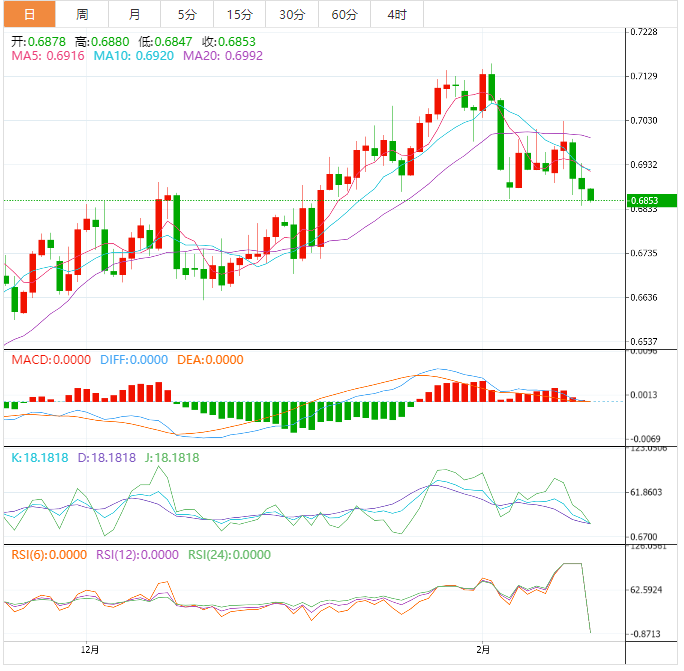Select the 日 (daily) chart tab
This screenshot has width=684, height=671.
[28, 14]
